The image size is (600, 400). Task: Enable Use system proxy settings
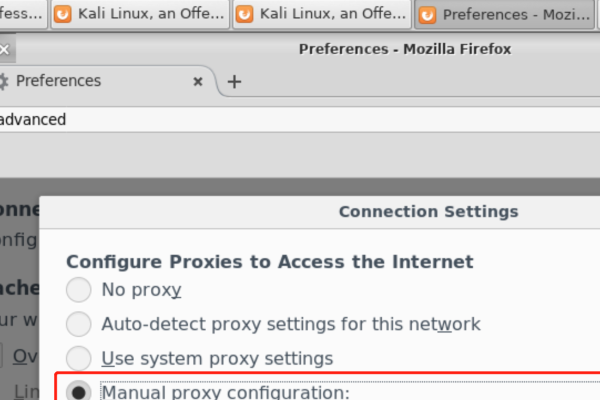78,358
